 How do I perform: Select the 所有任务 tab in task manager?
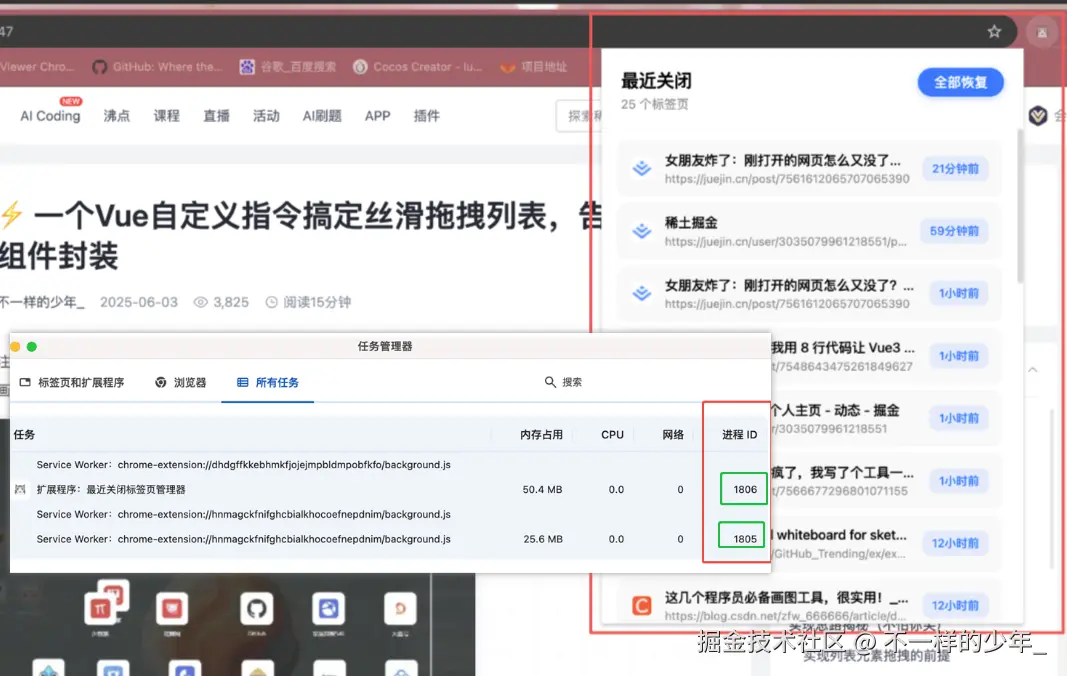pos(267,383)
